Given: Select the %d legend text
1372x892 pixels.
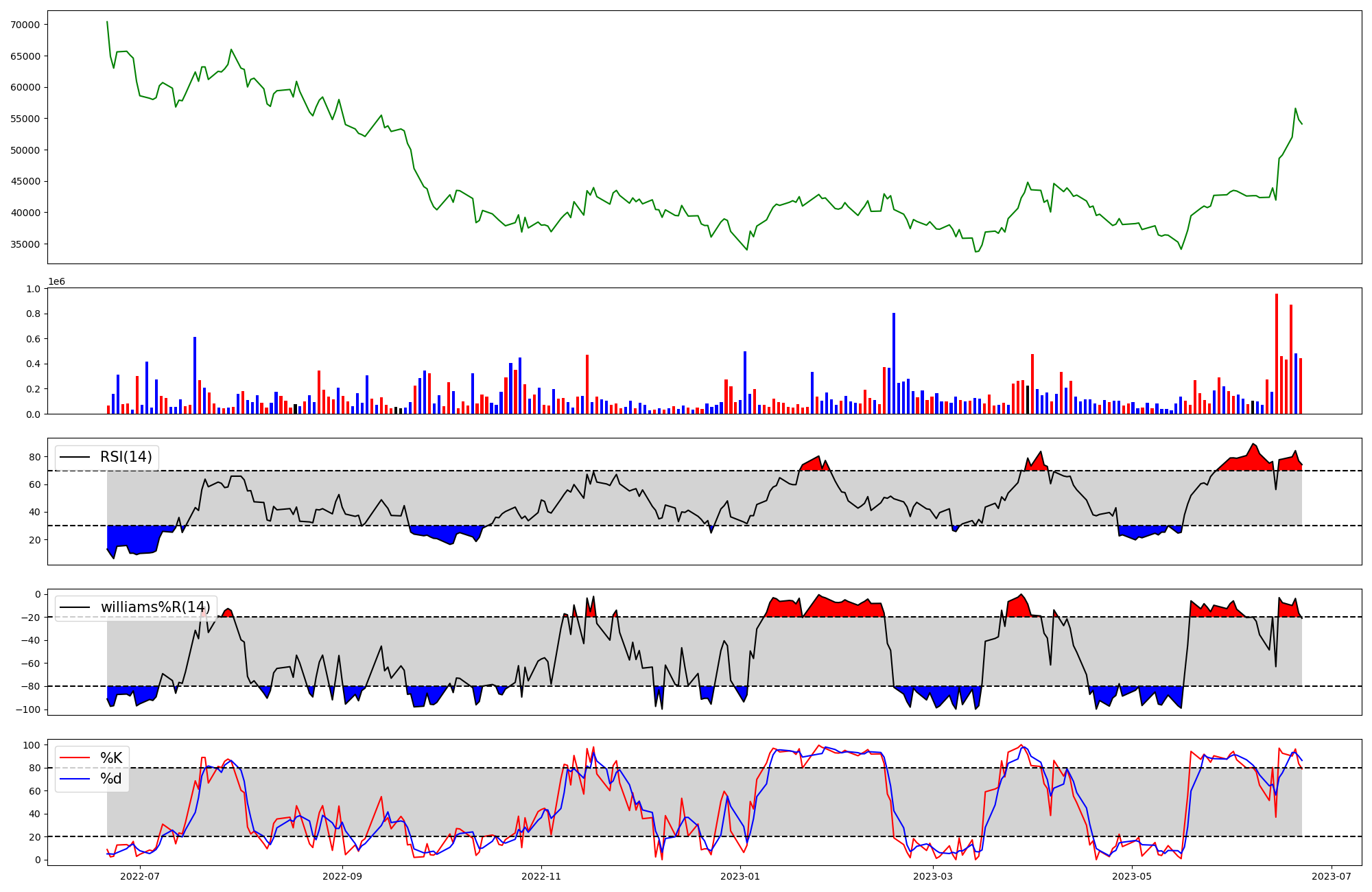Looking at the screenshot, I should (x=111, y=779).
